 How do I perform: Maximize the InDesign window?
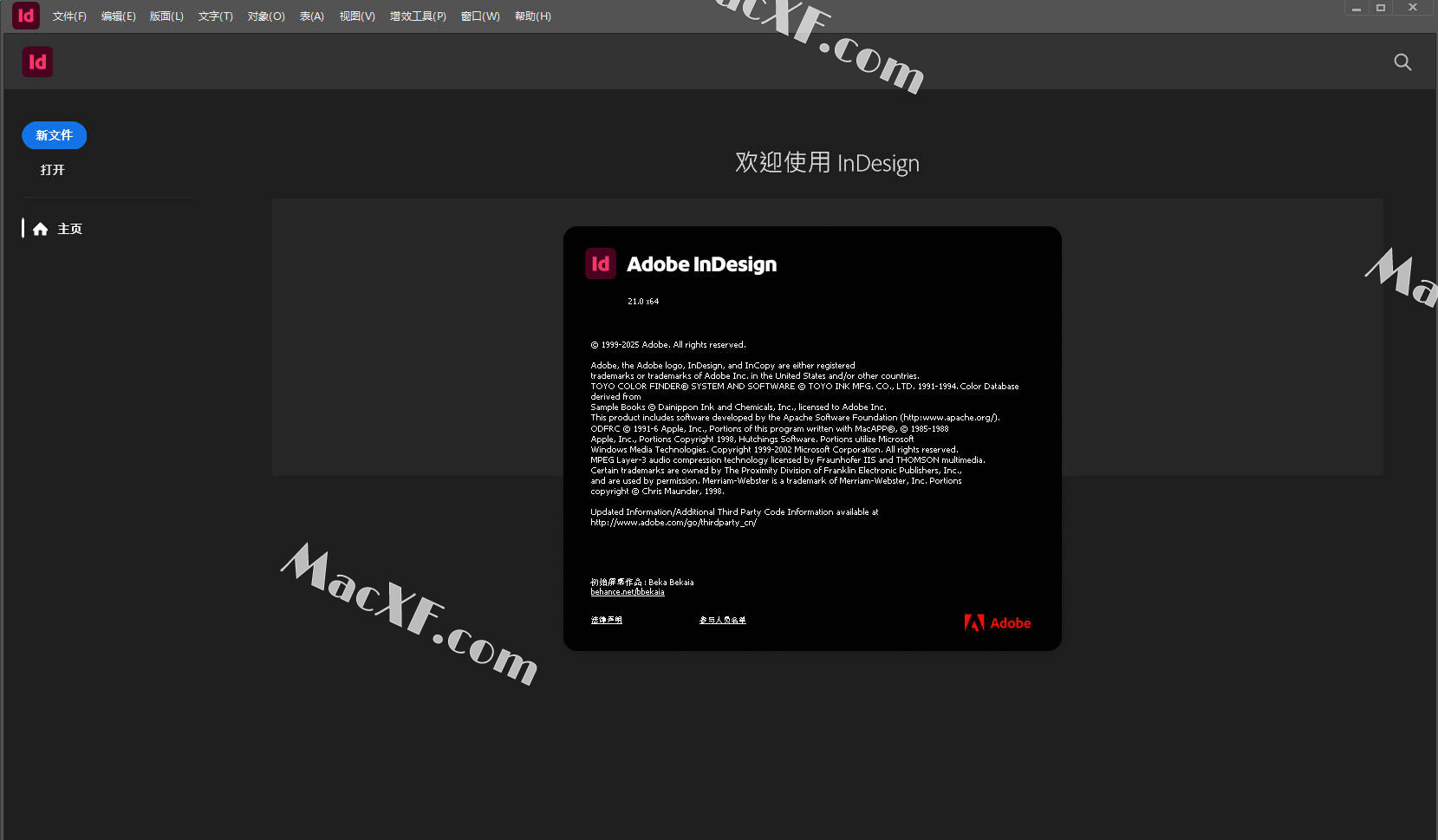coord(1381,8)
